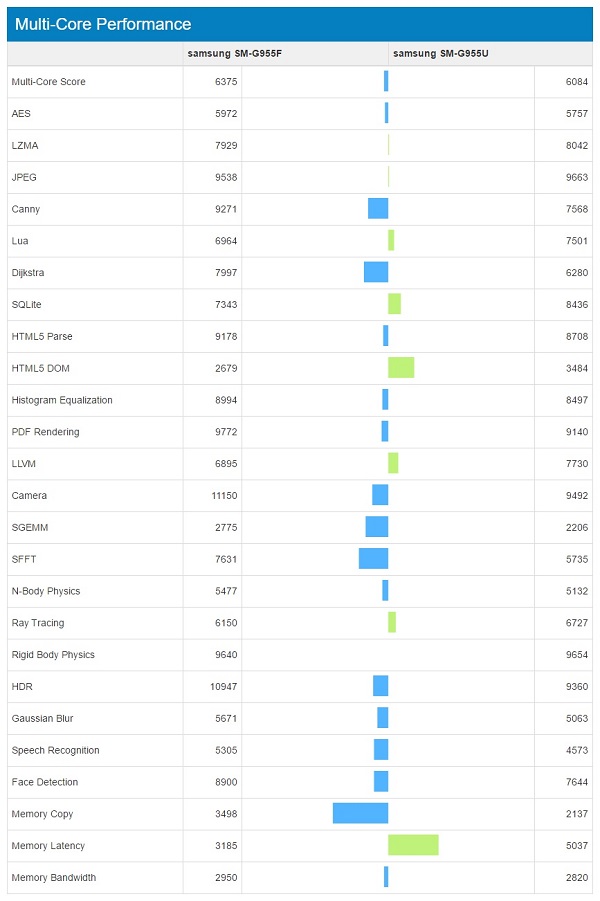The image size is (600, 901).
Task: Click the HTML5 DOM green bar
Action: click(401, 368)
